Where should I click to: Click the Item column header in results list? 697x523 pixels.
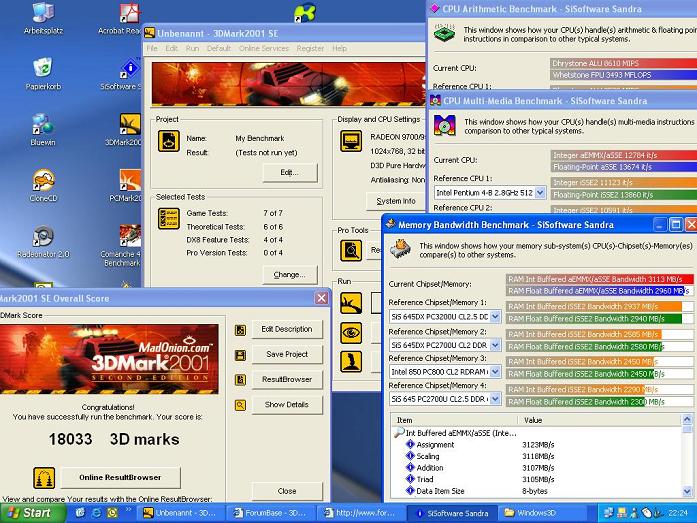[454, 420]
